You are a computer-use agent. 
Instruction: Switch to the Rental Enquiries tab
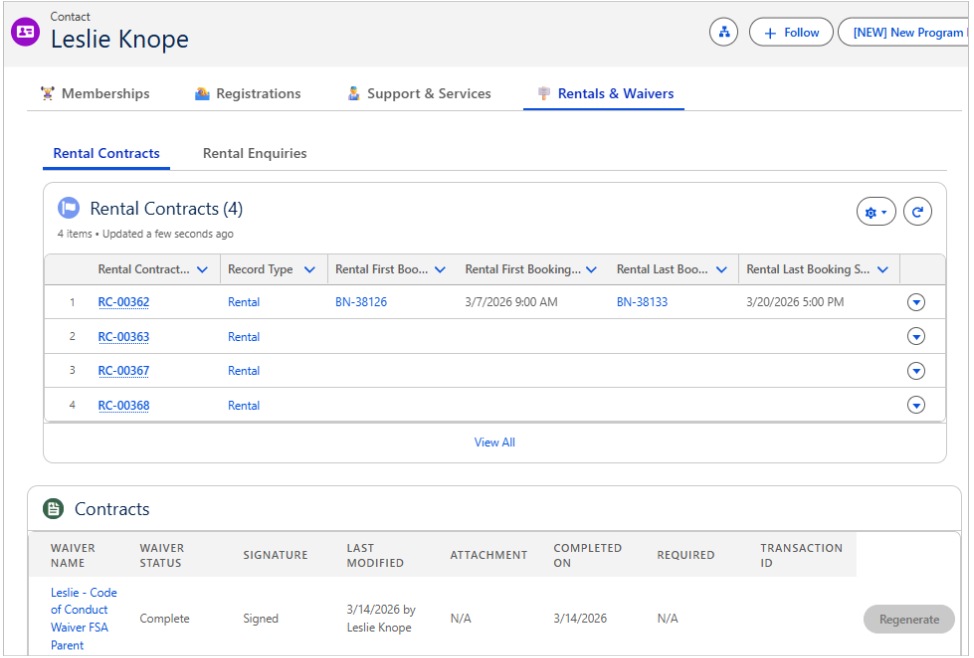(x=254, y=154)
